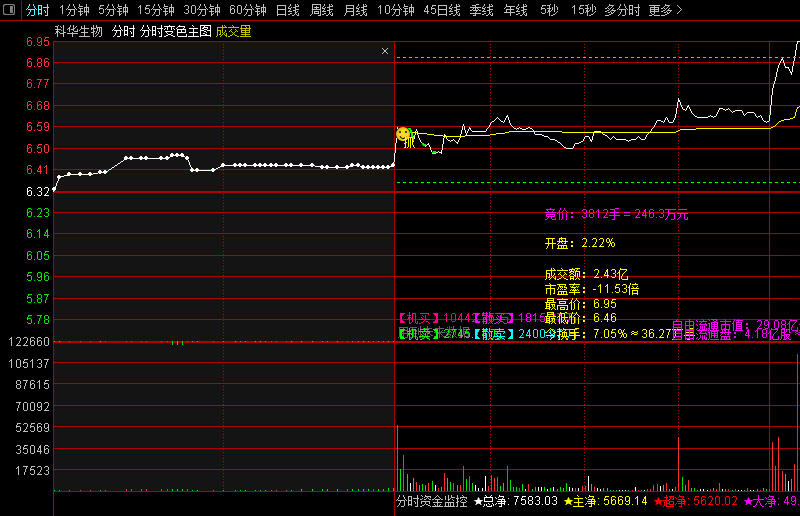Click the yellow 成交量 indicator label
The width and height of the screenshot is (800, 516).
(x=233, y=32)
